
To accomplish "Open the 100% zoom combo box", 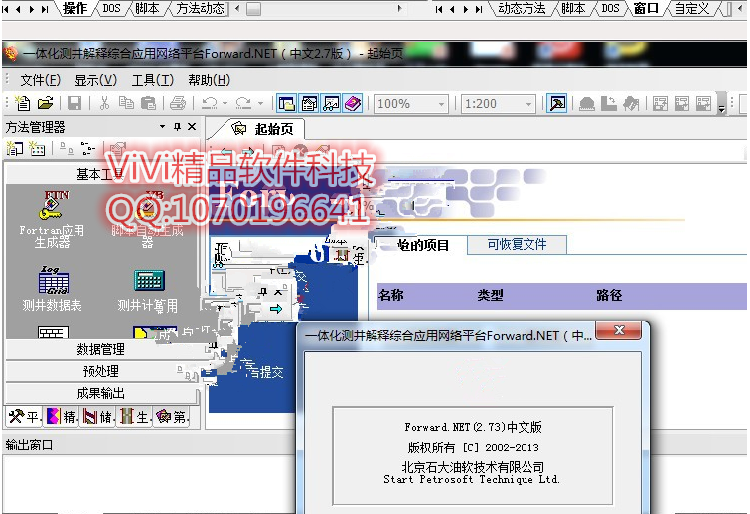I will 411,104.
